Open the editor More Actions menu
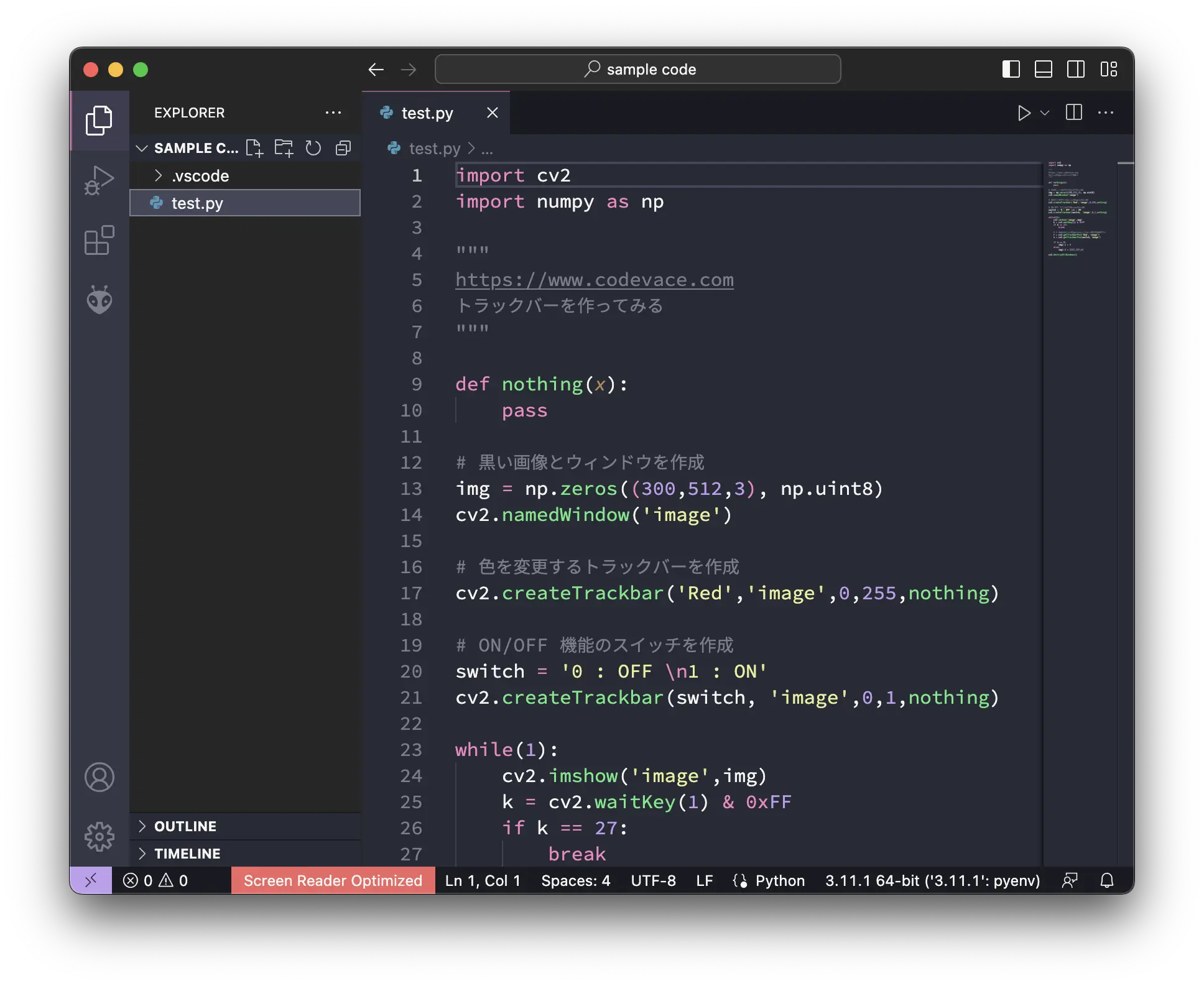 (1106, 113)
